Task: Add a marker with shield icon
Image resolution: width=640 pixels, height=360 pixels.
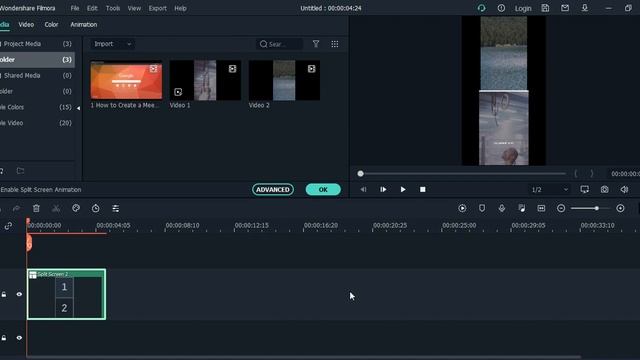Action: coord(482,208)
